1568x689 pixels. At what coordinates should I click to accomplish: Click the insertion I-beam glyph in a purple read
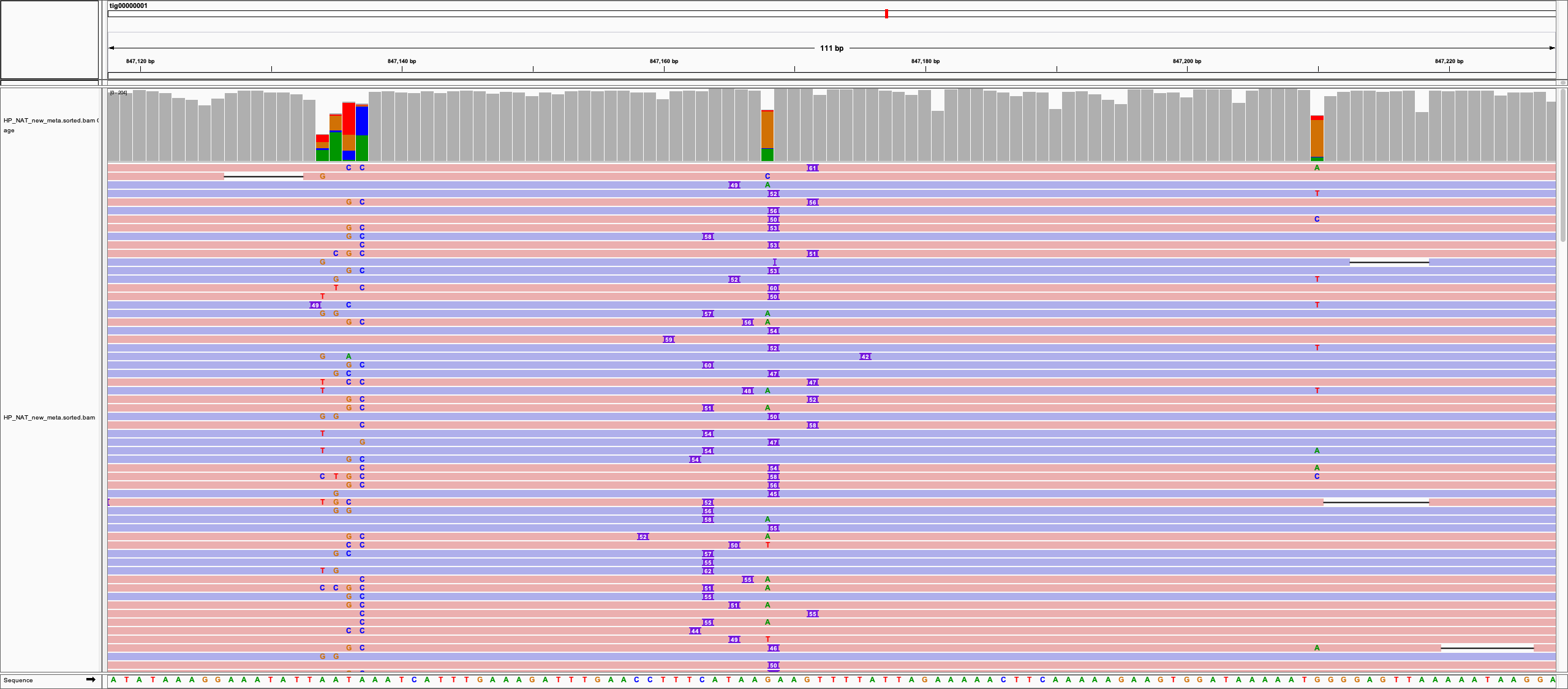tap(774, 262)
